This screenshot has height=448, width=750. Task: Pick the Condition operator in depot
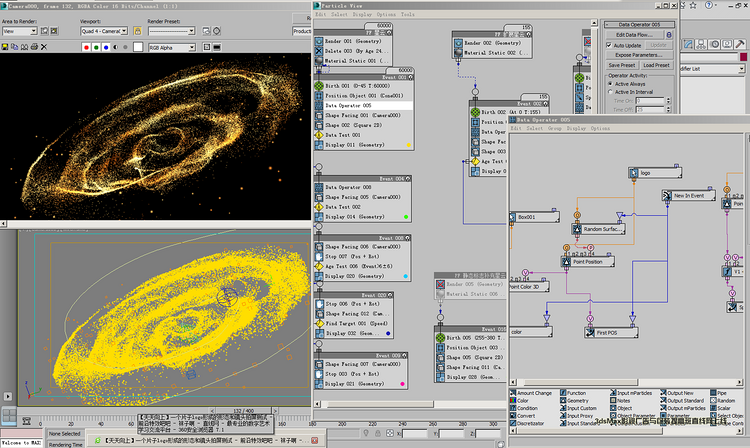click(524, 408)
